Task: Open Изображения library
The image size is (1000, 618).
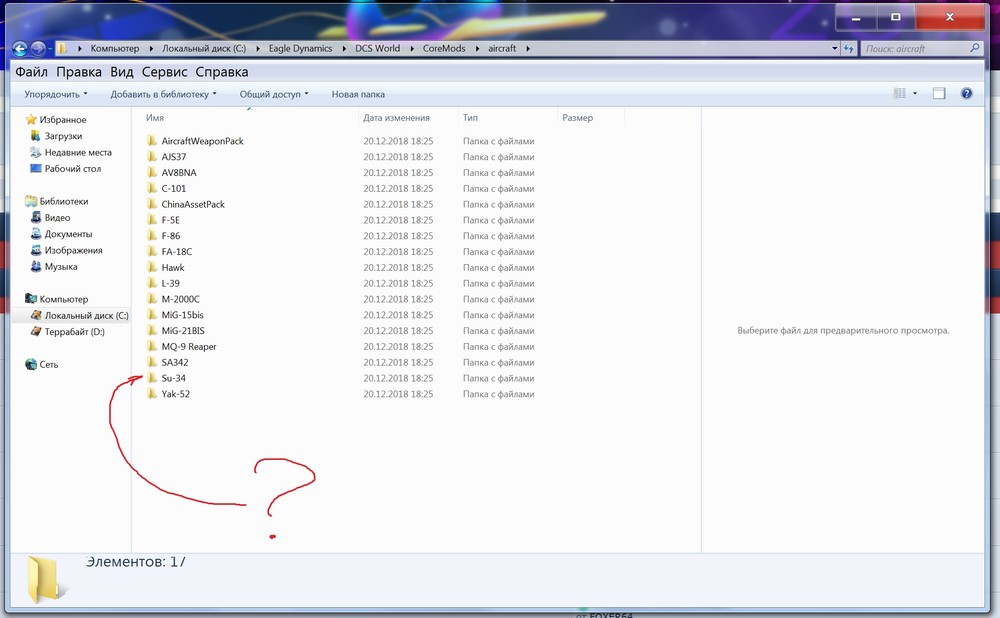Action: point(73,251)
